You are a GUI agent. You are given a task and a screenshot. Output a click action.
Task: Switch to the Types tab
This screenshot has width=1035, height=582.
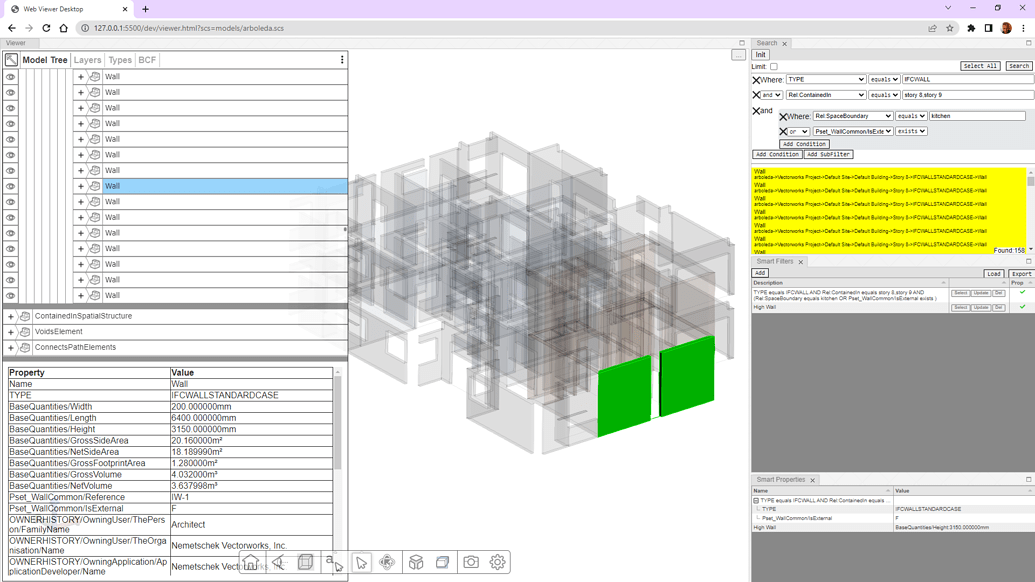pos(120,59)
